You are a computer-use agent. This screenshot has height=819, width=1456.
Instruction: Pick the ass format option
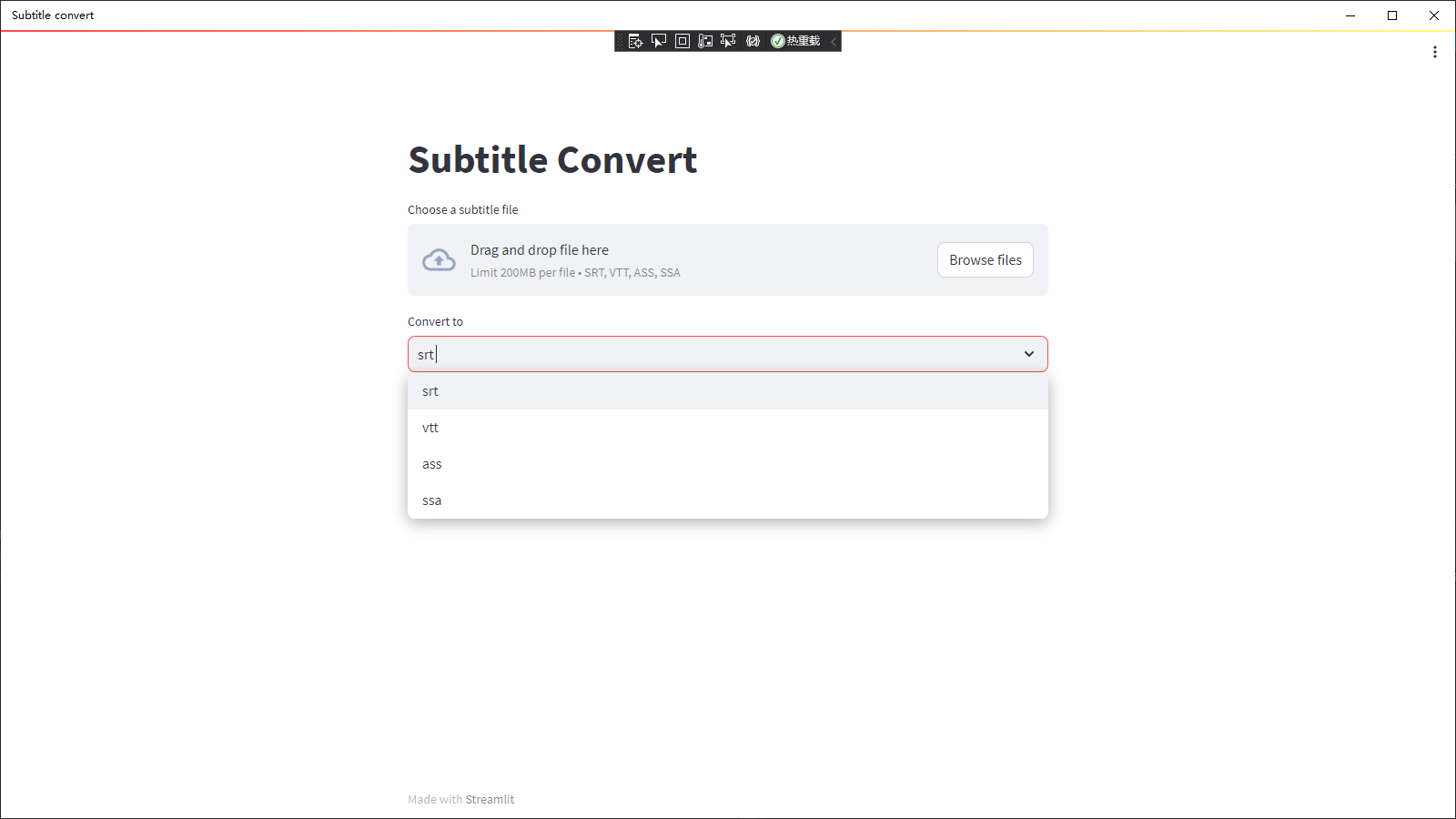pos(432,464)
